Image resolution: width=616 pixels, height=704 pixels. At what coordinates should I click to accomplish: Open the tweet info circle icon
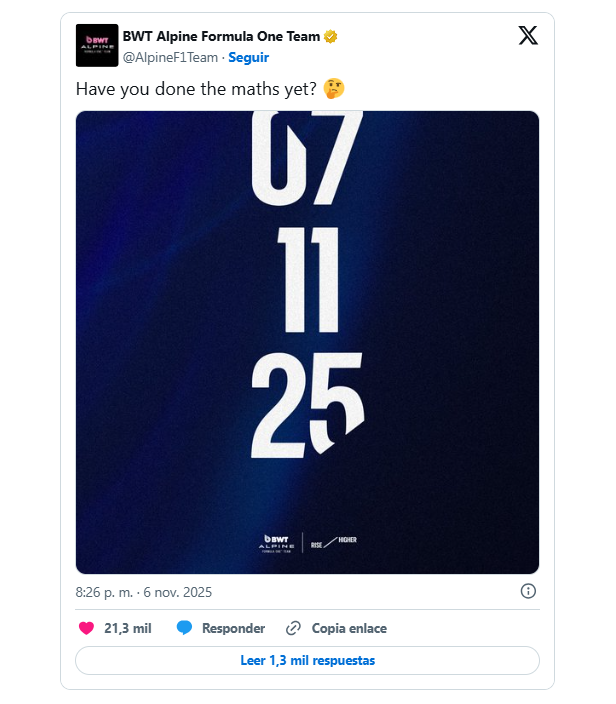pos(529,591)
